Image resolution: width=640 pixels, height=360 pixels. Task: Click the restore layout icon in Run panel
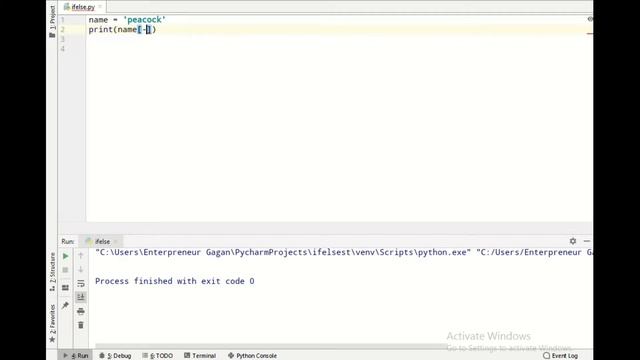click(x=65, y=288)
